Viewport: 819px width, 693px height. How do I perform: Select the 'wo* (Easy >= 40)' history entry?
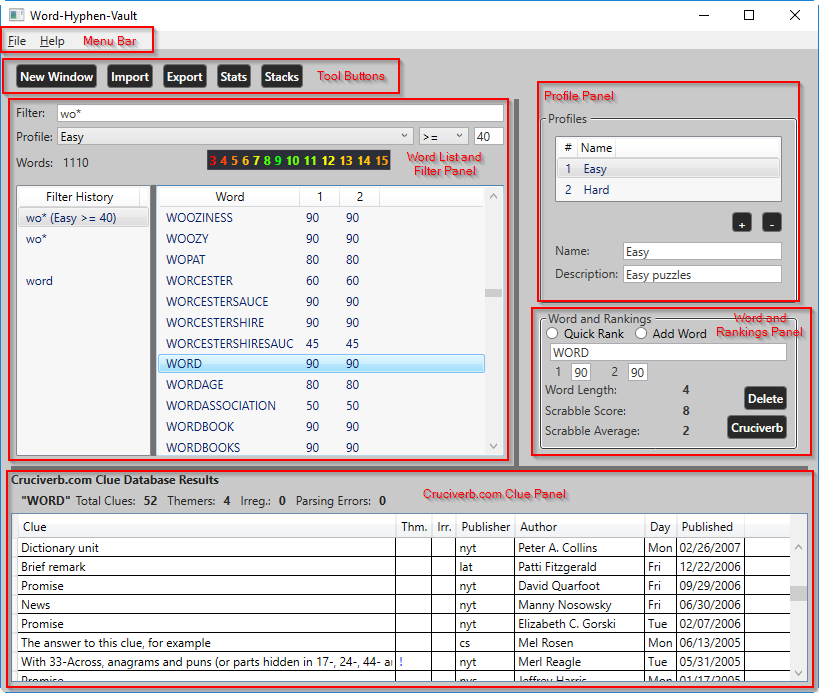(84, 218)
